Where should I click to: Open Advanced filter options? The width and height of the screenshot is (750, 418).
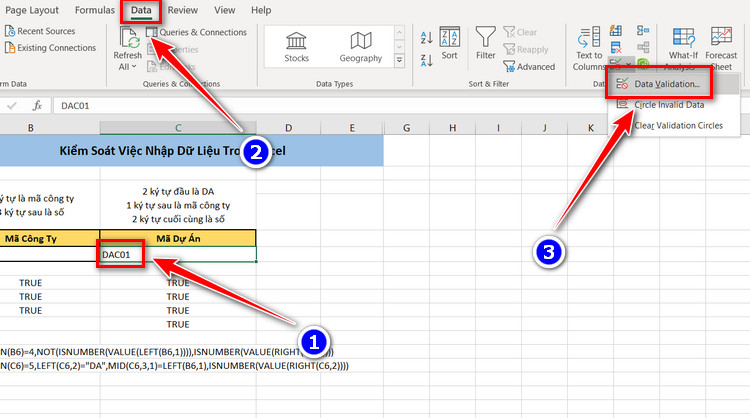pyautogui.click(x=529, y=66)
